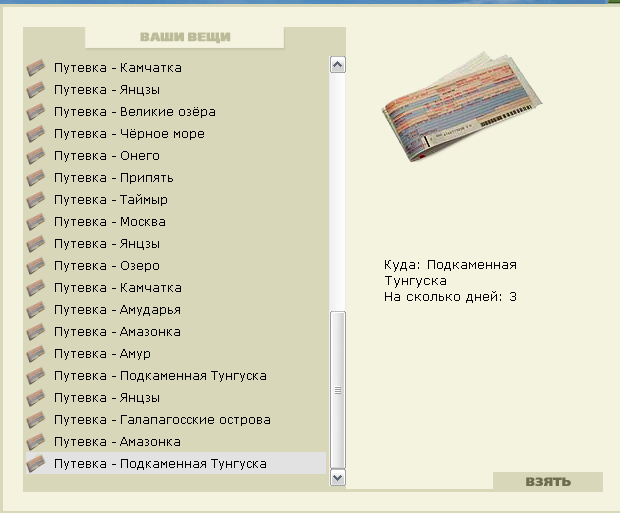Click the ticket icon beside Чёрное море
The height and width of the screenshot is (513, 620).
pos(36,134)
